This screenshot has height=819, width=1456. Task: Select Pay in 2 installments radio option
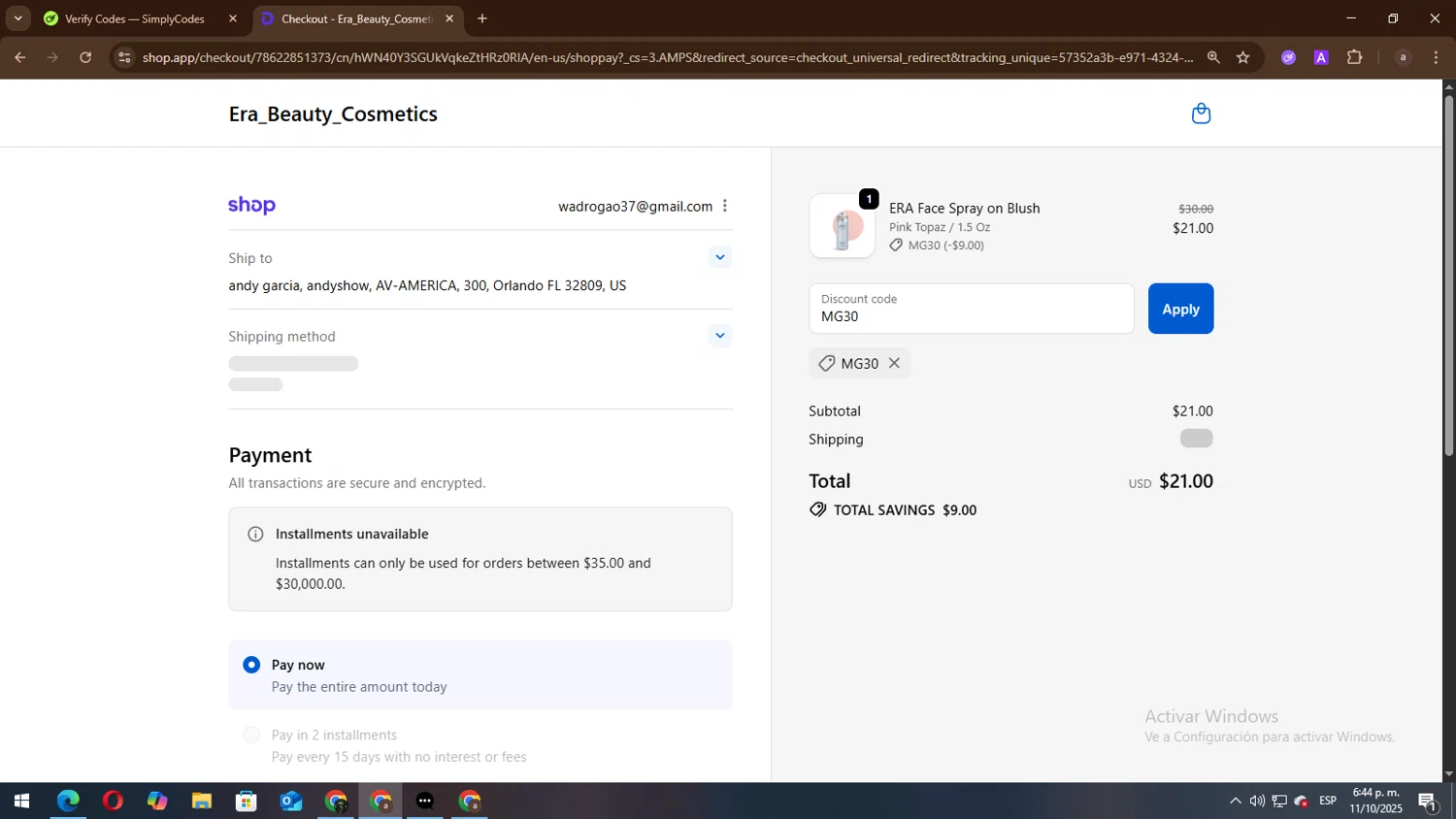251,735
